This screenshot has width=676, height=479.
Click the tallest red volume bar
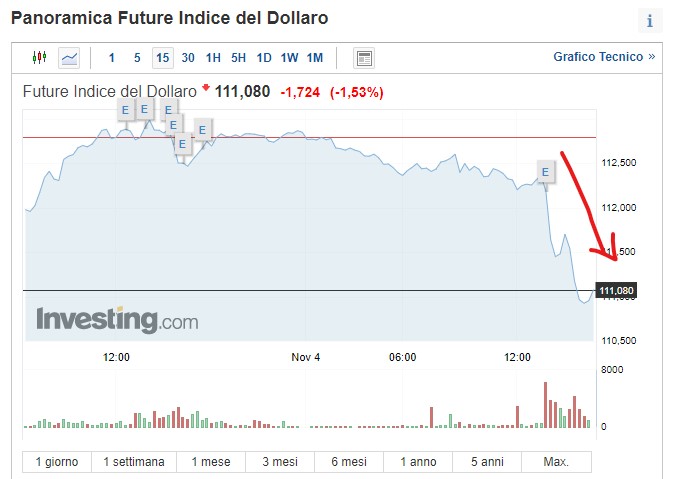[x=545, y=405]
